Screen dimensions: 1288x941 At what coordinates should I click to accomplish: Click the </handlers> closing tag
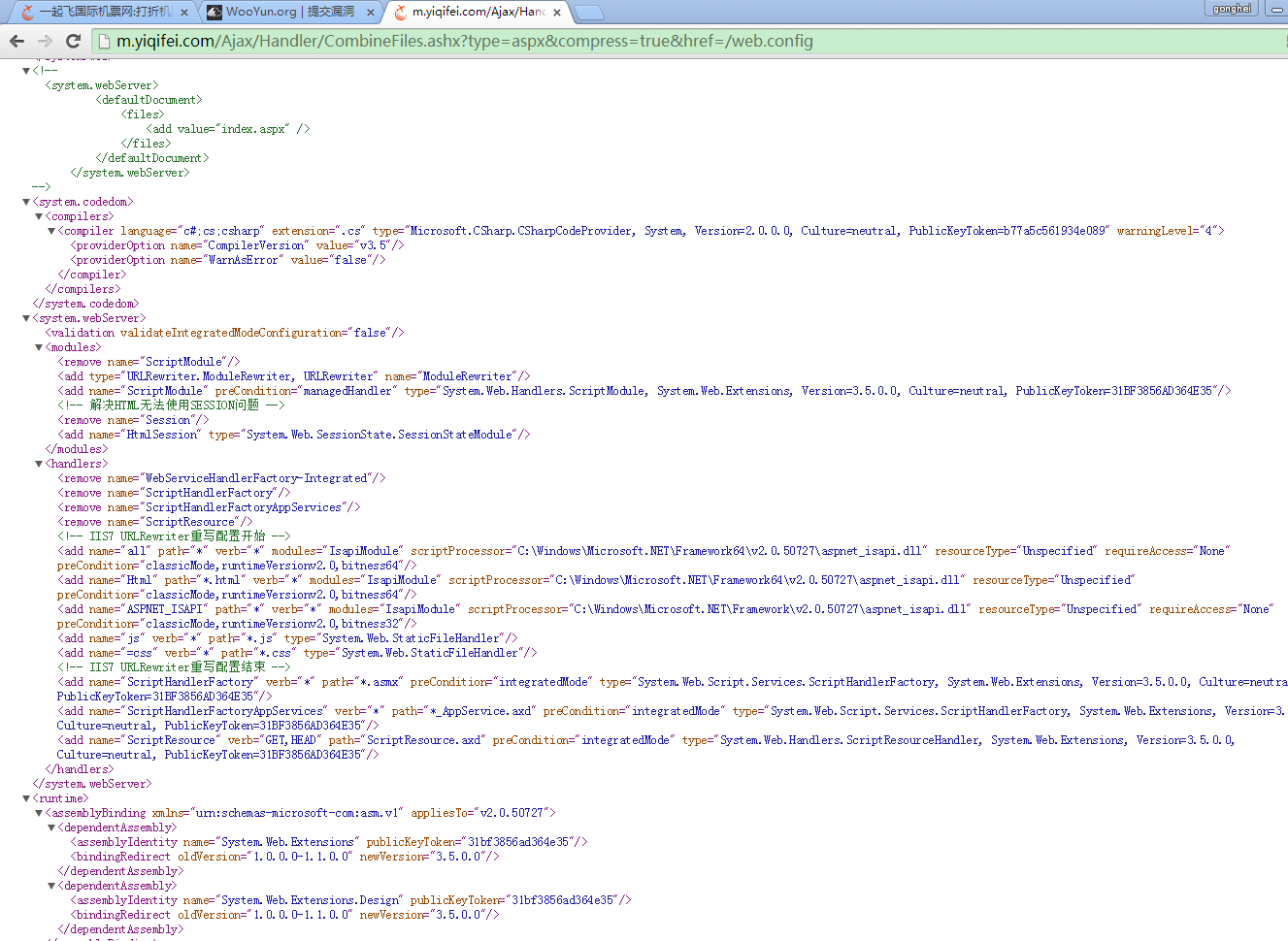click(80, 769)
